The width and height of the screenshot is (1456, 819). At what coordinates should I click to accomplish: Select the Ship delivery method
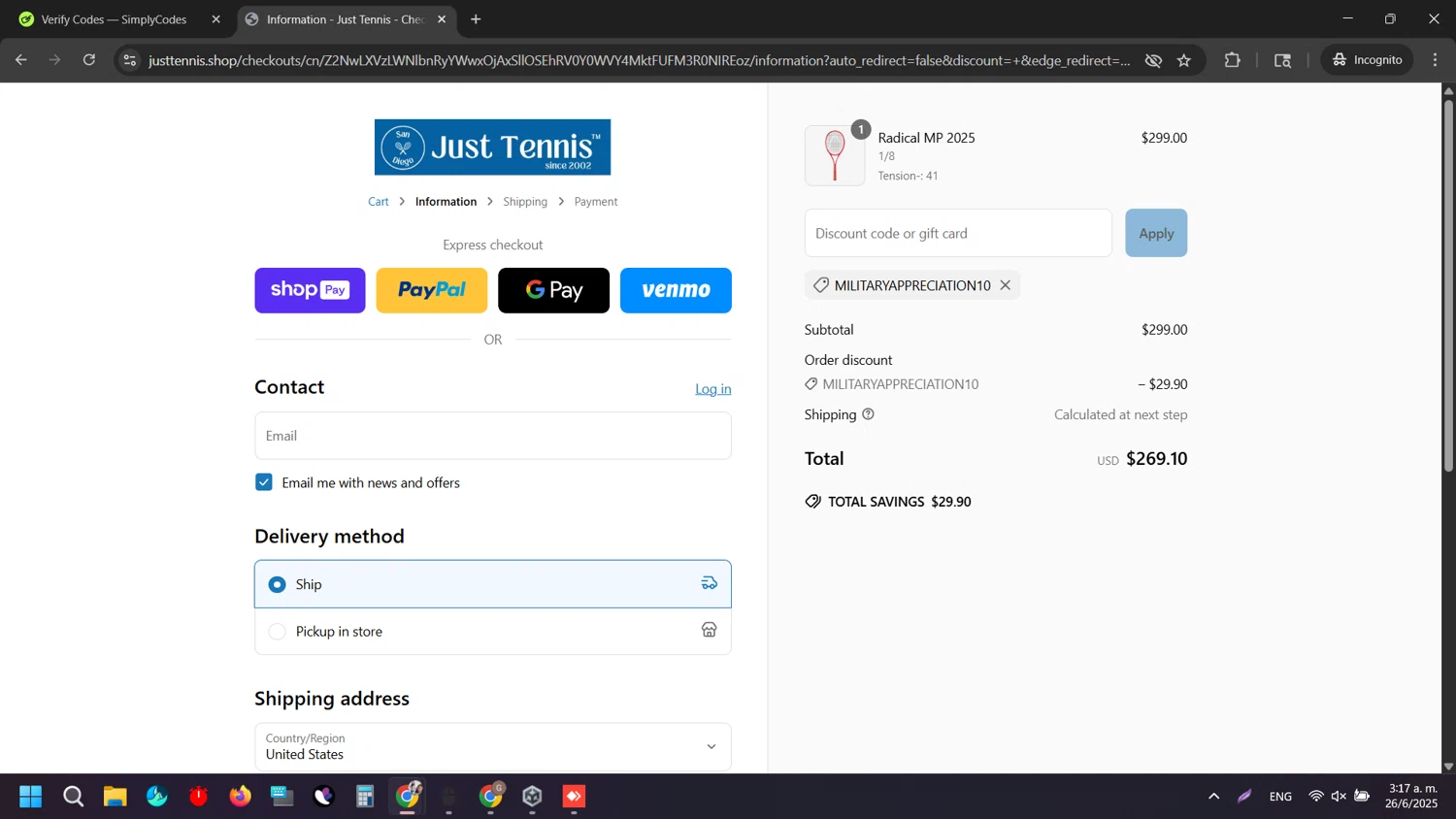coord(492,584)
